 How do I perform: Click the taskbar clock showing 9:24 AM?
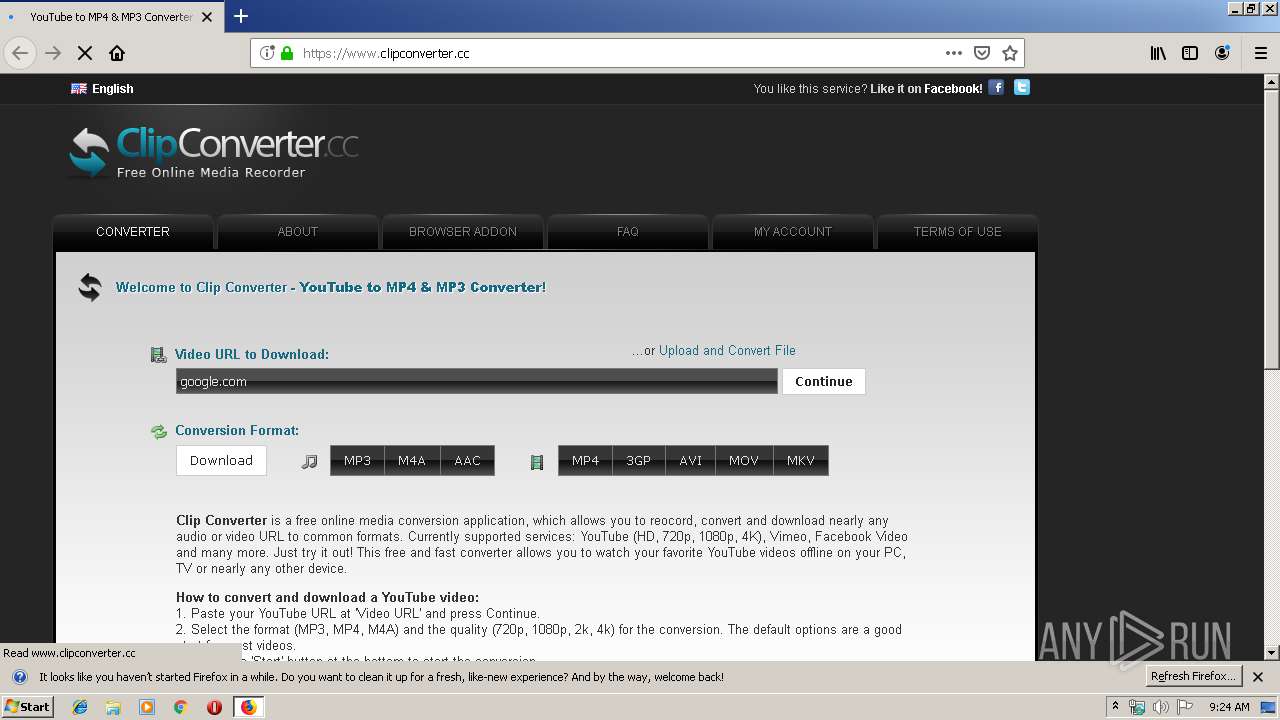pyautogui.click(x=1229, y=707)
